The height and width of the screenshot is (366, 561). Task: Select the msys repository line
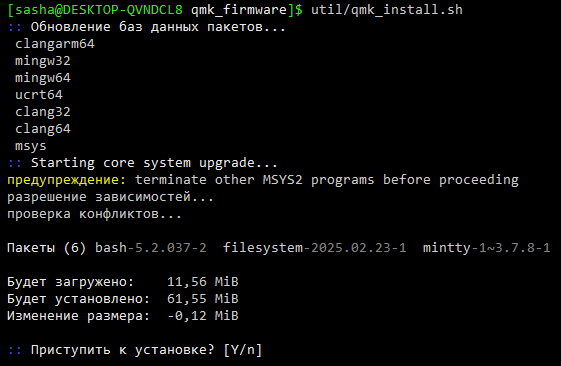[31, 146]
